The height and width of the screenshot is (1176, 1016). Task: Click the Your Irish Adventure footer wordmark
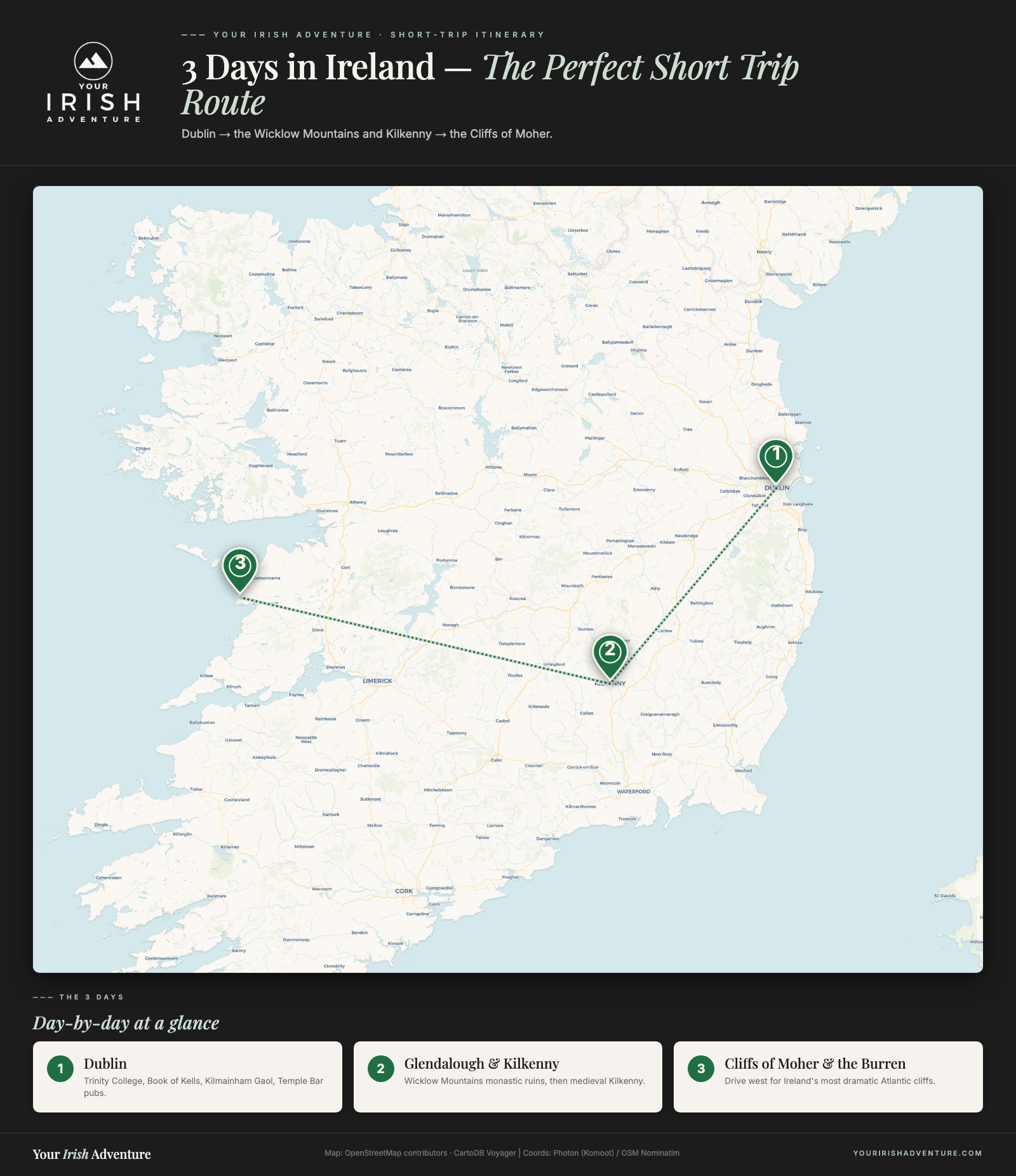click(92, 1154)
